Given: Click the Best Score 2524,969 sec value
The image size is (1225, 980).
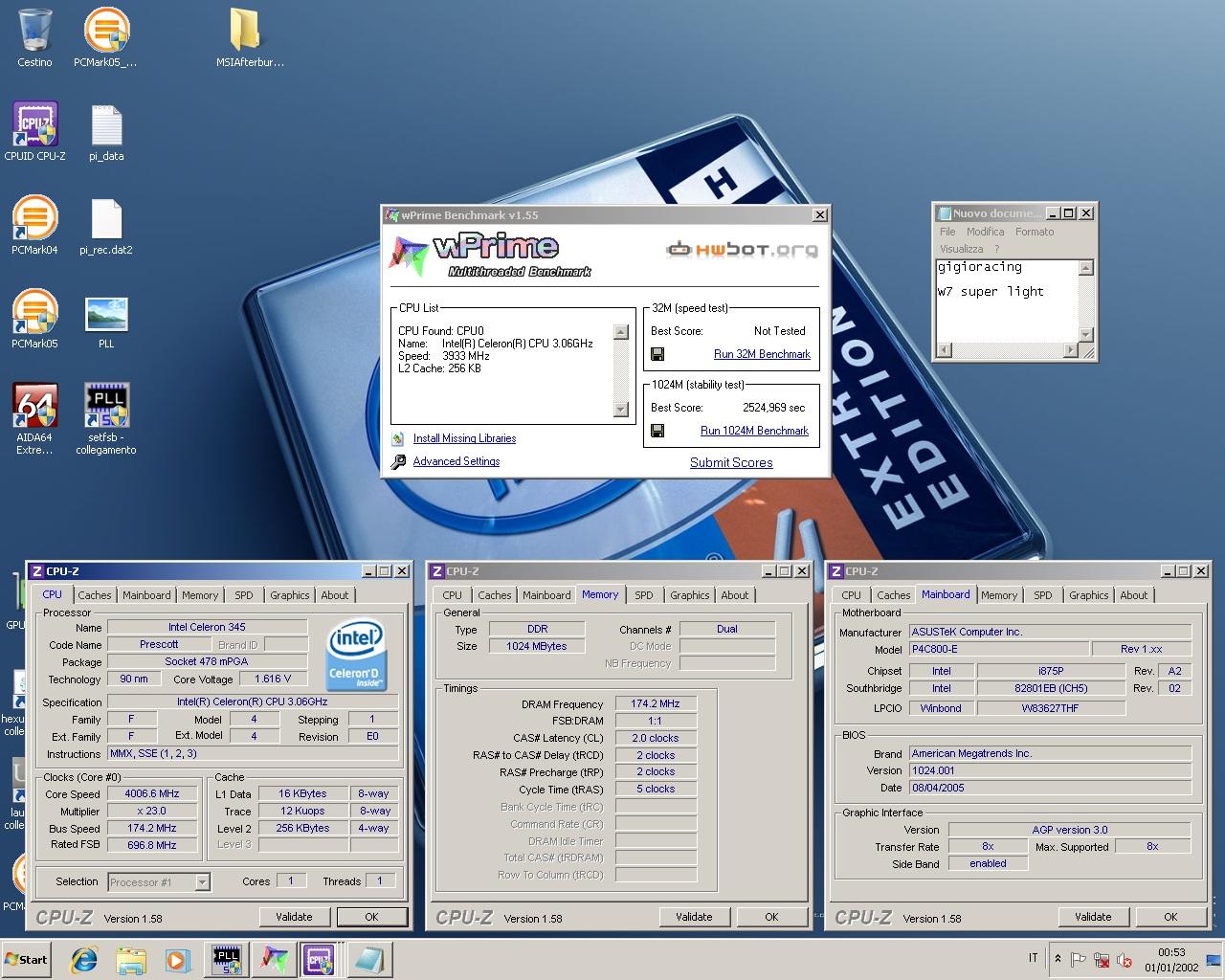Looking at the screenshot, I should (x=774, y=408).
